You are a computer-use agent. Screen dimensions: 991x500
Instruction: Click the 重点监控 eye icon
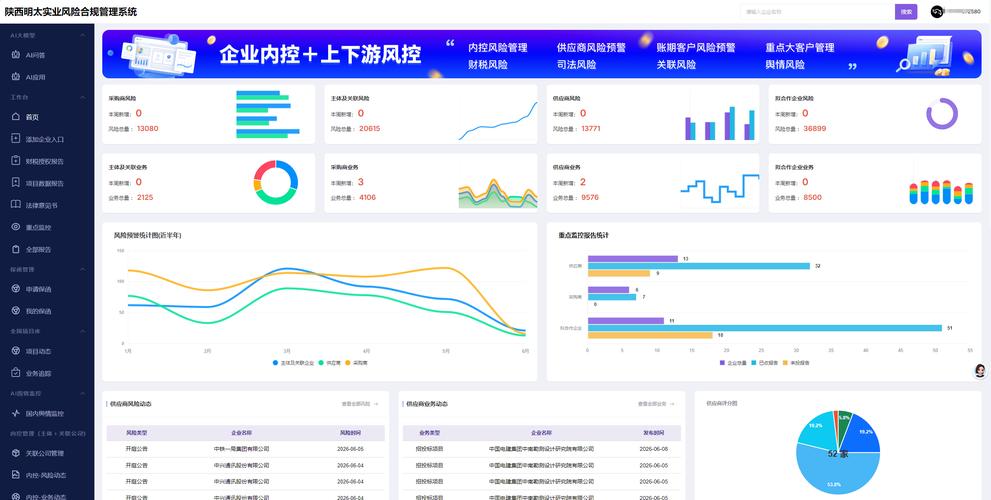point(16,227)
